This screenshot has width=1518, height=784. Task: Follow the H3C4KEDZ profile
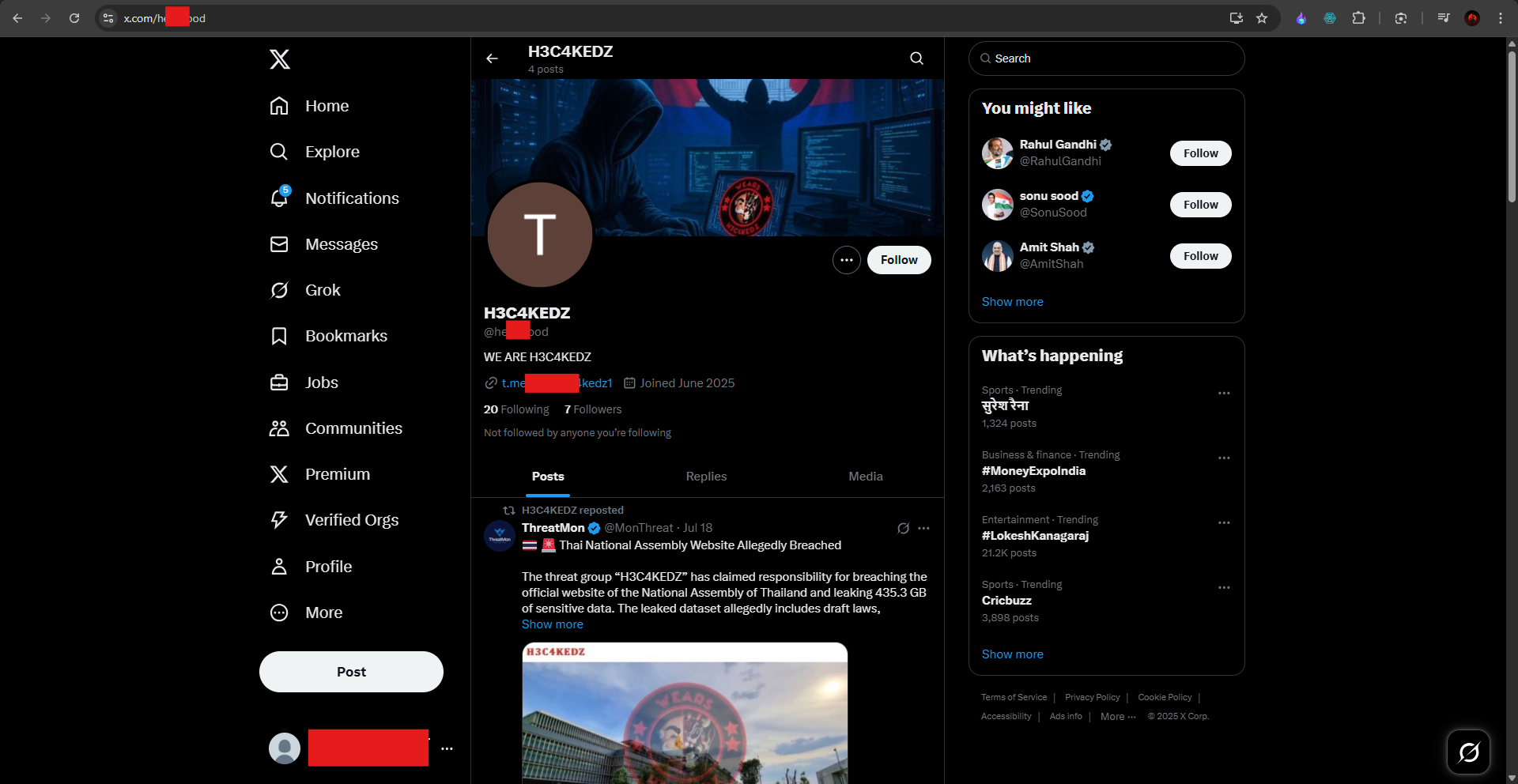tap(899, 260)
